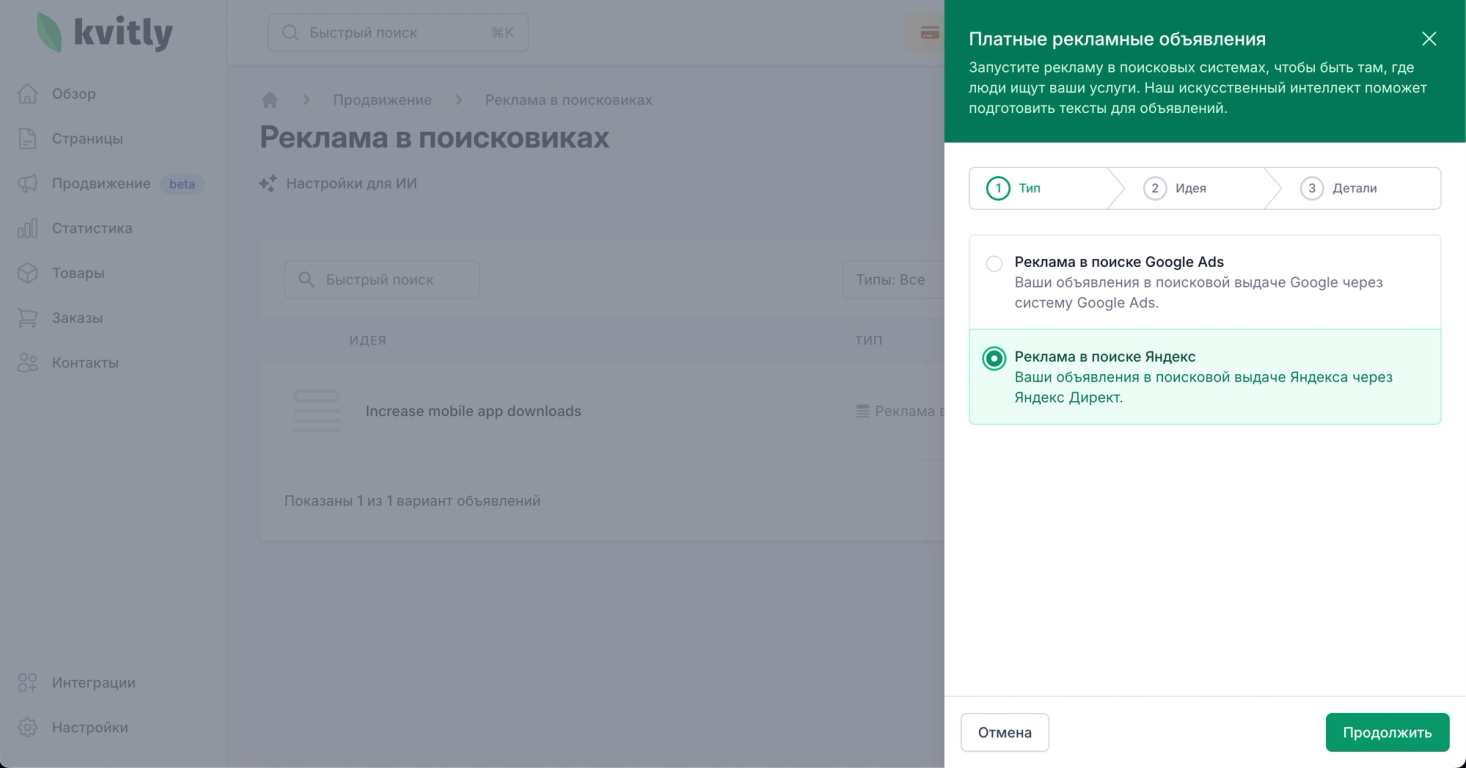The height and width of the screenshot is (768, 1466).
Task: Open the Обзор home icon in sidebar
Action: click(x=28, y=94)
